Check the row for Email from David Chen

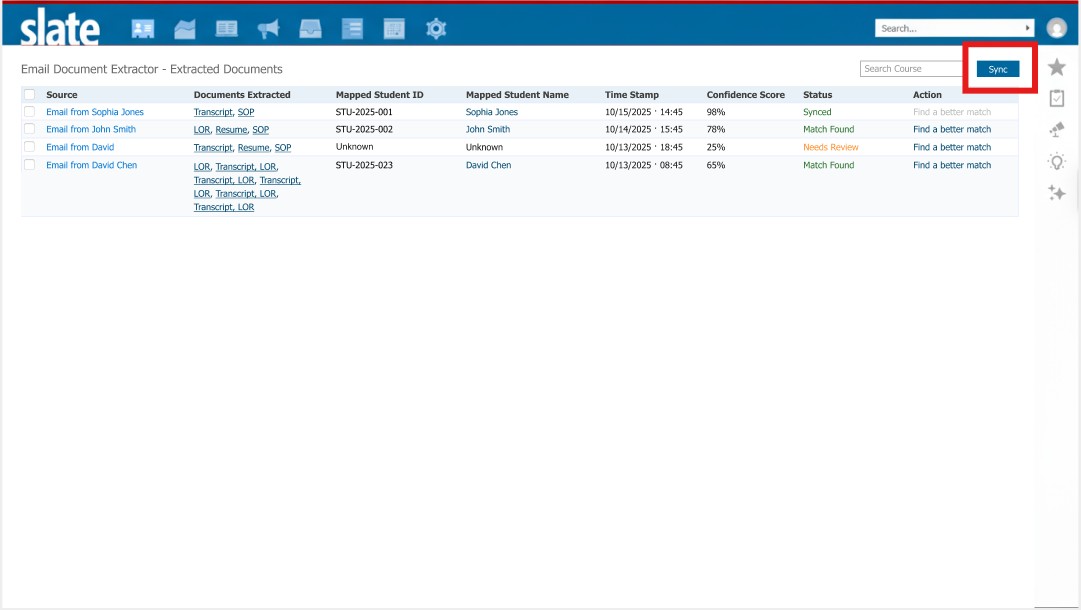point(29,164)
